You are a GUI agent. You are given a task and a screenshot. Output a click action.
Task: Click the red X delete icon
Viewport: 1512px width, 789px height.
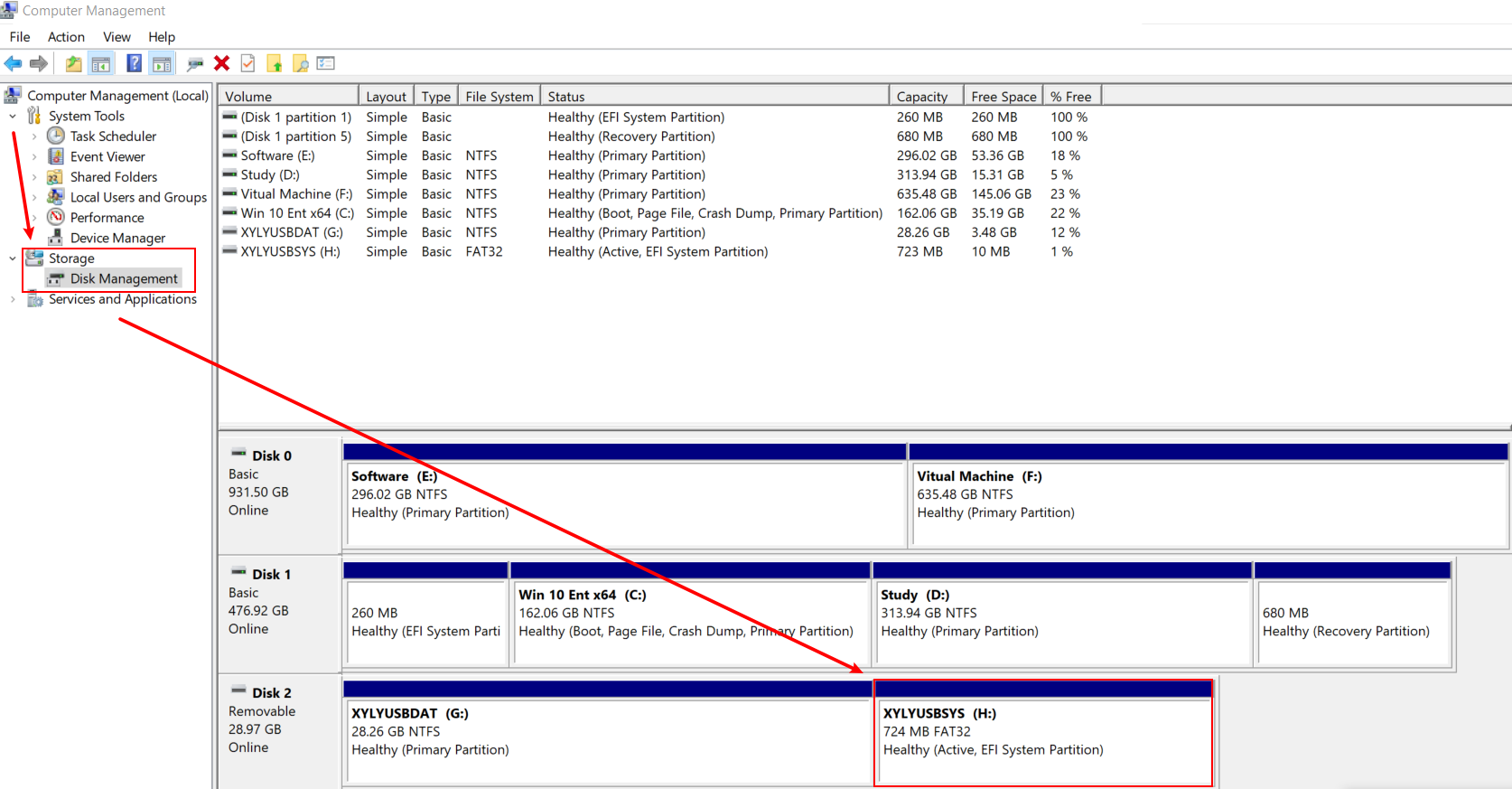221,63
